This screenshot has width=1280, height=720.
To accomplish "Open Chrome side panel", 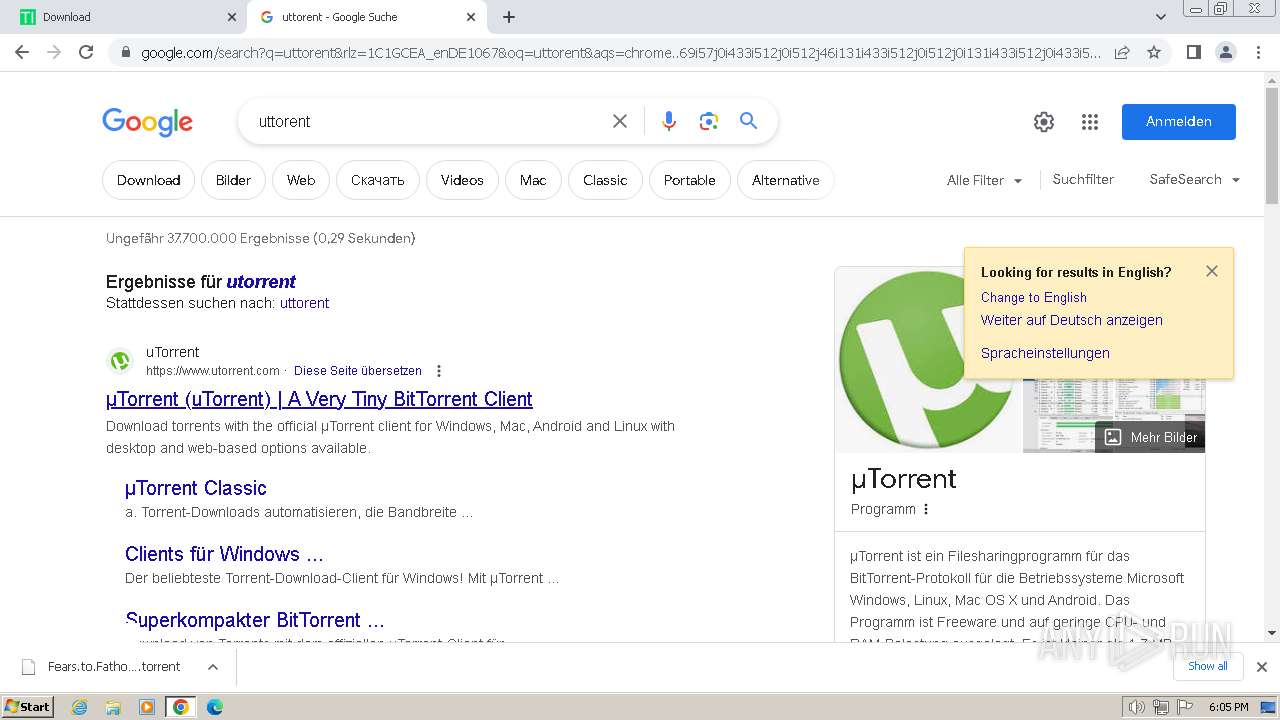I will point(1193,52).
